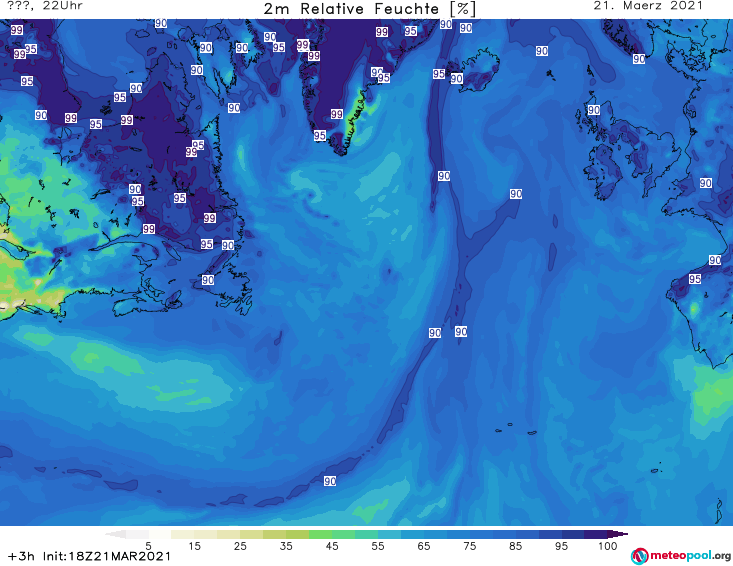
Task: Click the "45" legend value
Action: (332, 545)
